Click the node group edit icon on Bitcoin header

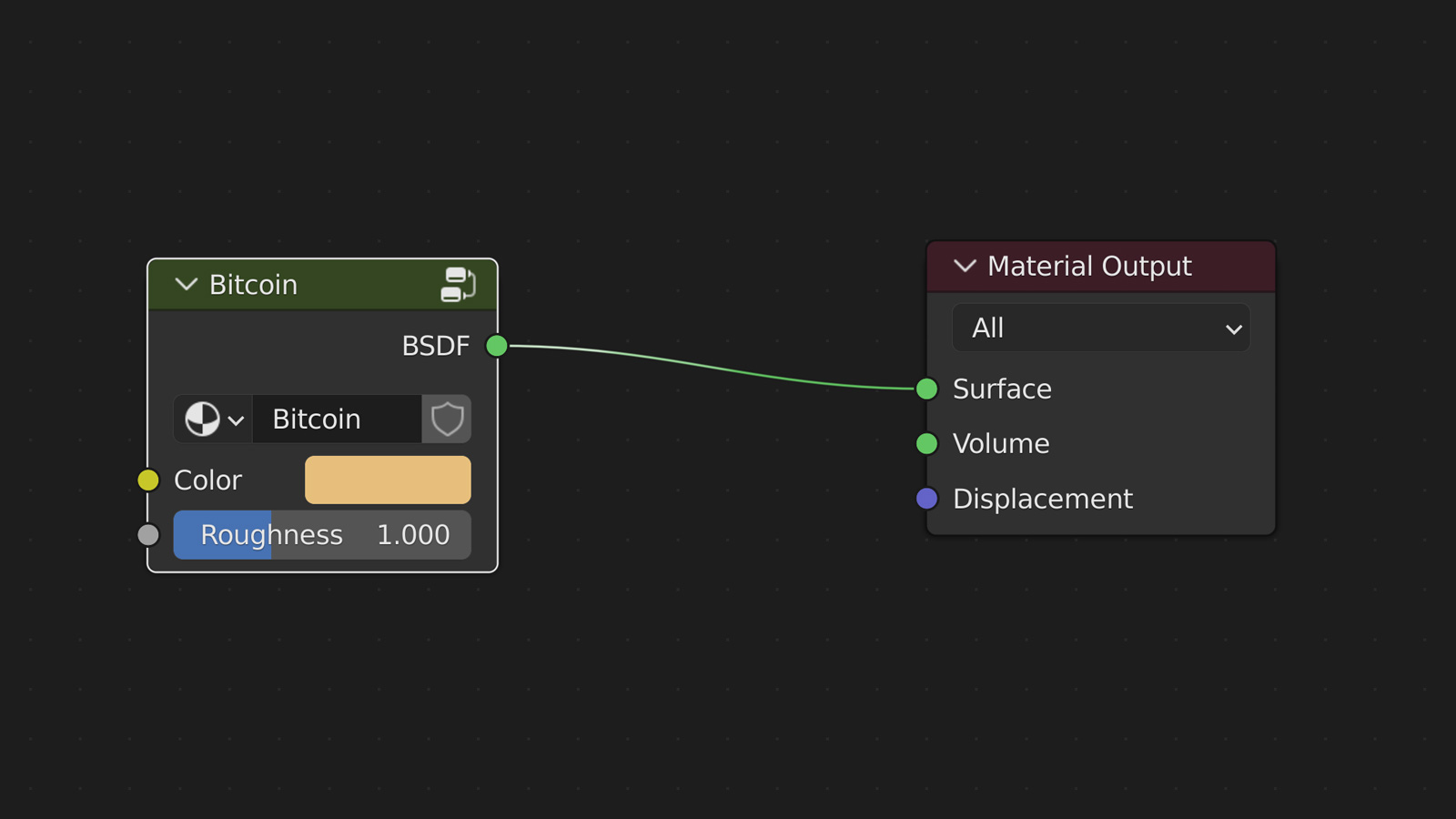click(x=458, y=285)
